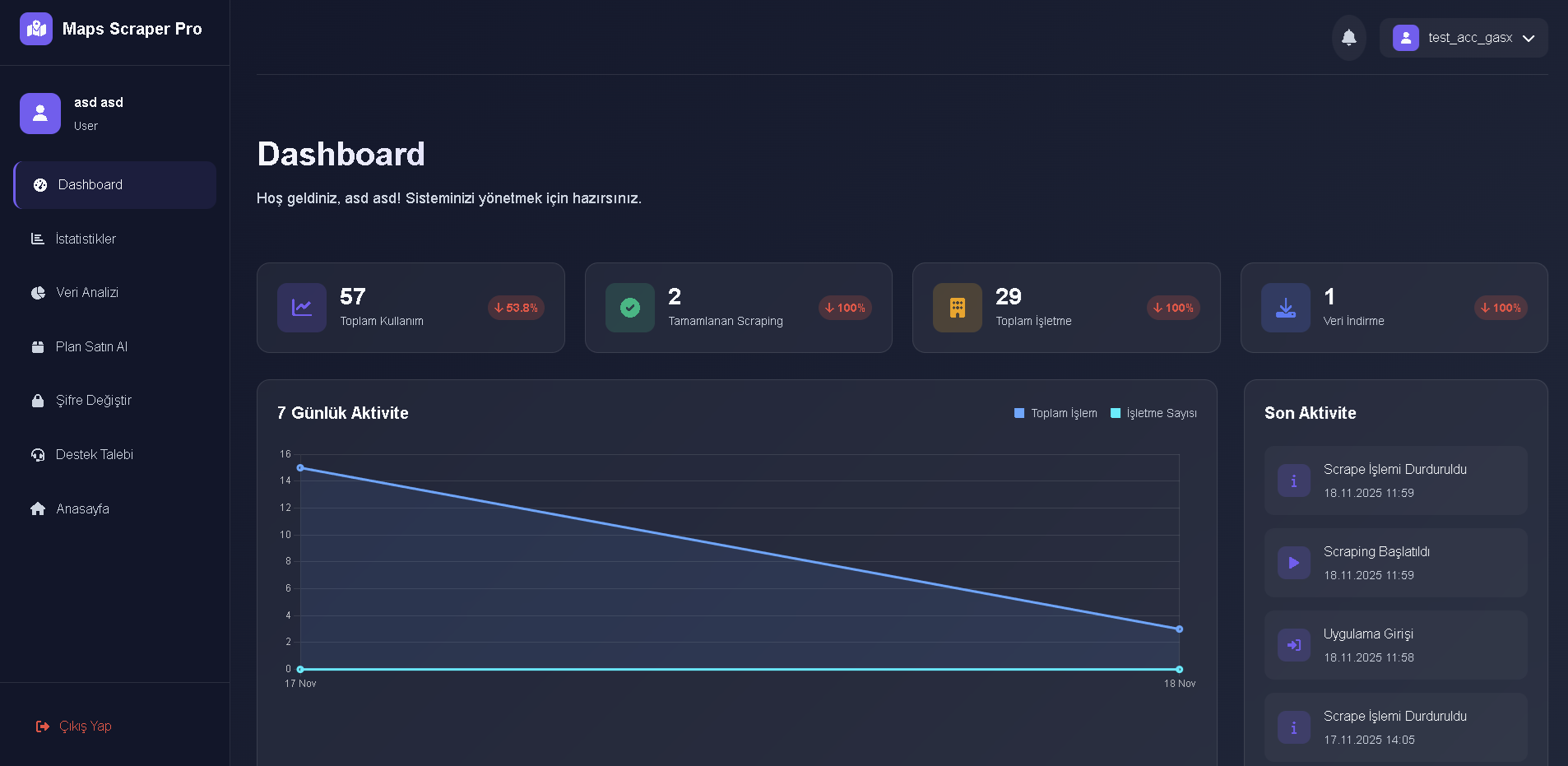Screen dimensions: 1568x766
Task: Go to Anasayfa link
Action: [115, 508]
